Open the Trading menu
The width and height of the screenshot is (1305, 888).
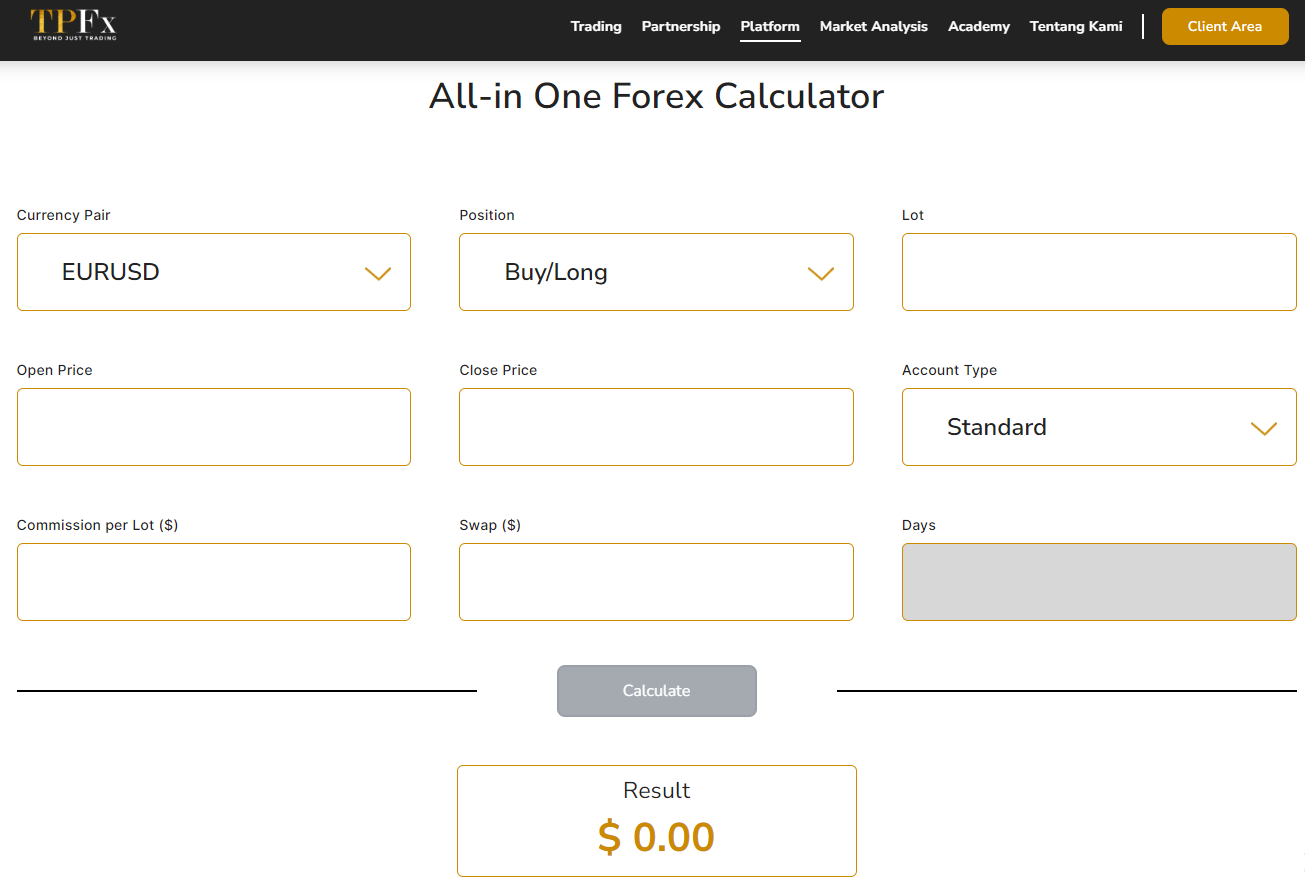click(x=596, y=26)
